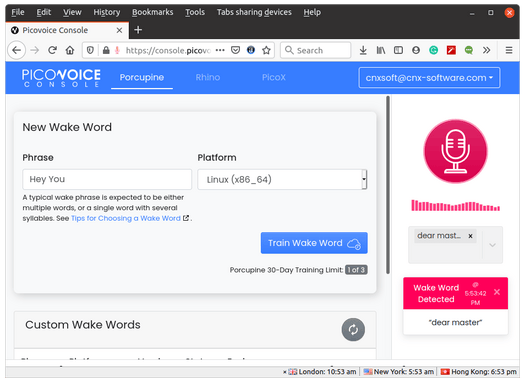
Task: Click the Pocket save icon in address bar
Action: pyautogui.click(x=235, y=50)
